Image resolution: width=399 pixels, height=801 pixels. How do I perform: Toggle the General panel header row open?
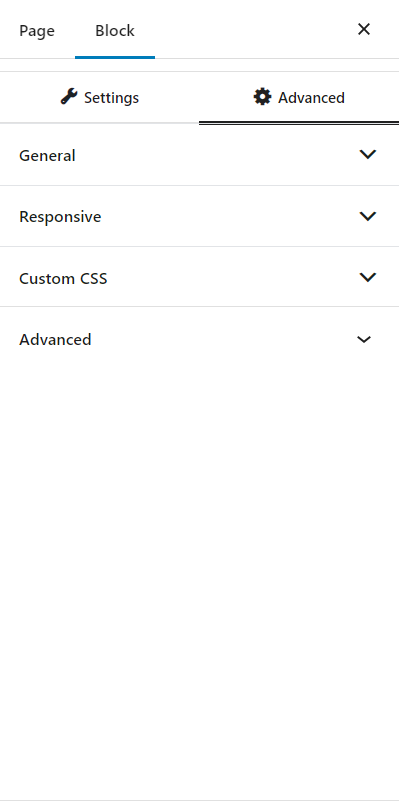(199, 155)
